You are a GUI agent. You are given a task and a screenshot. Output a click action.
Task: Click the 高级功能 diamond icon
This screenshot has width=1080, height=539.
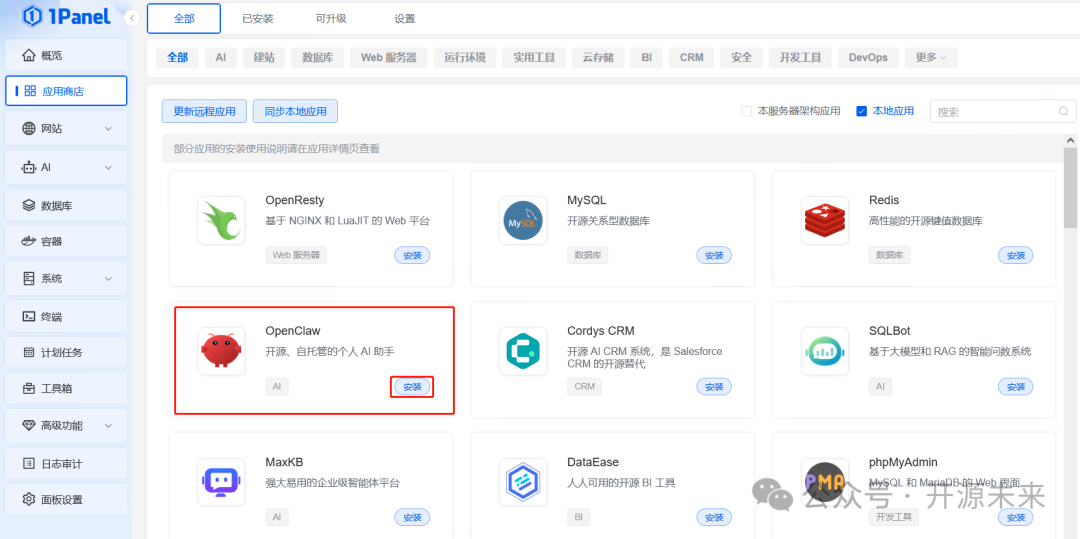coord(28,425)
